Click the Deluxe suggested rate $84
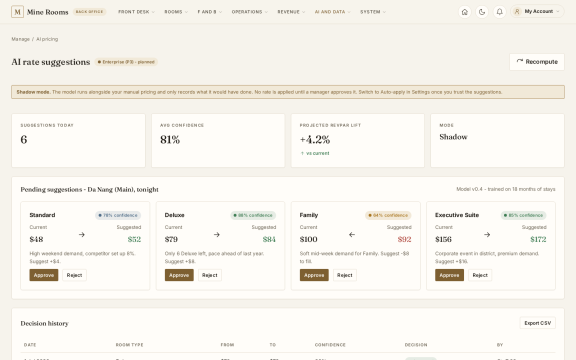The width and height of the screenshot is (576, 360). (269, 240)
